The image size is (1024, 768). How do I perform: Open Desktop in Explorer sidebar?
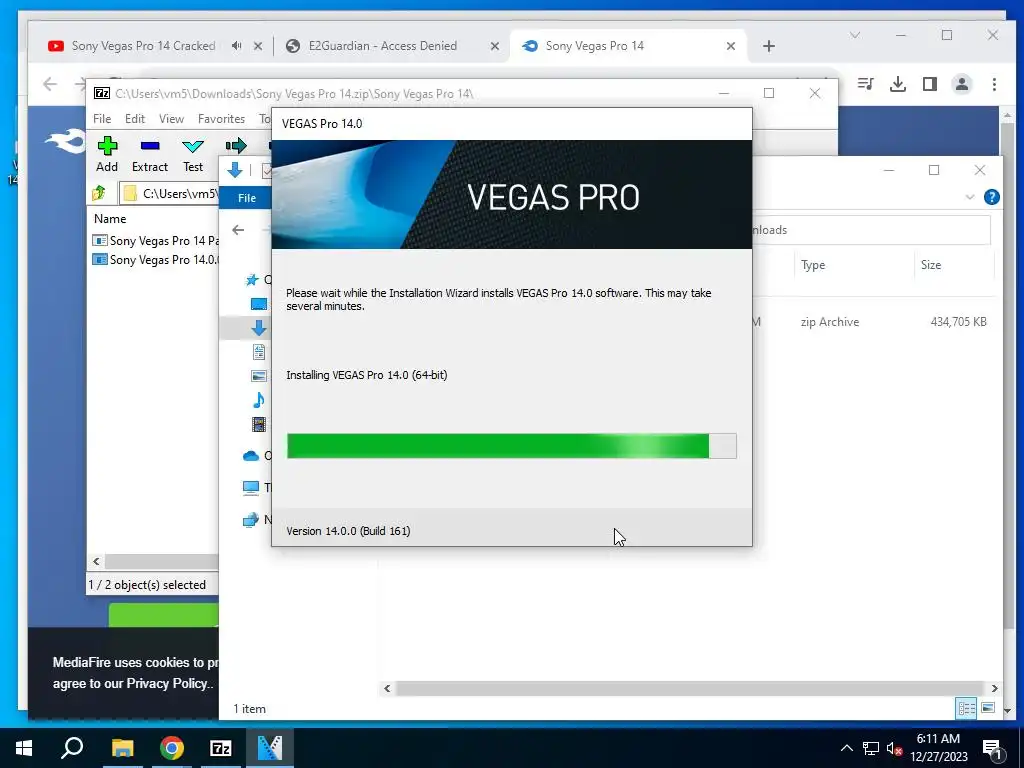click(x=259, y=304)
